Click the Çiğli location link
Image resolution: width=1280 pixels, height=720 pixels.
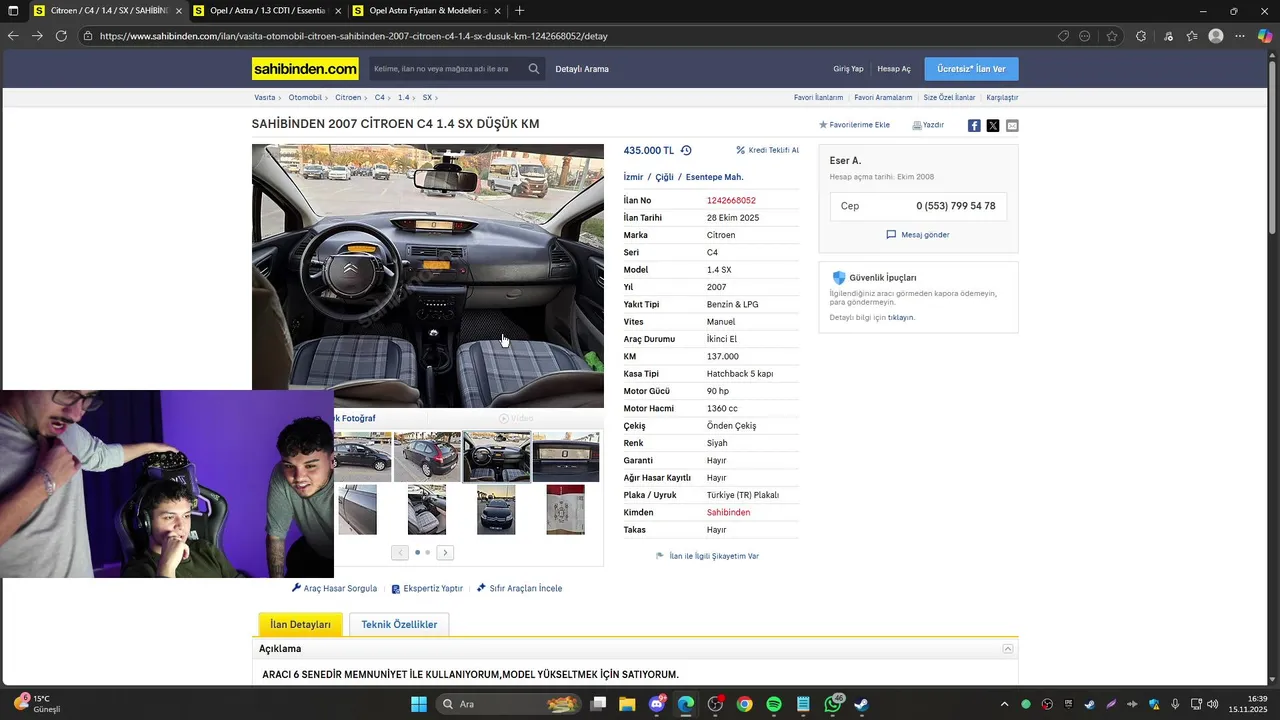(664, 177)
